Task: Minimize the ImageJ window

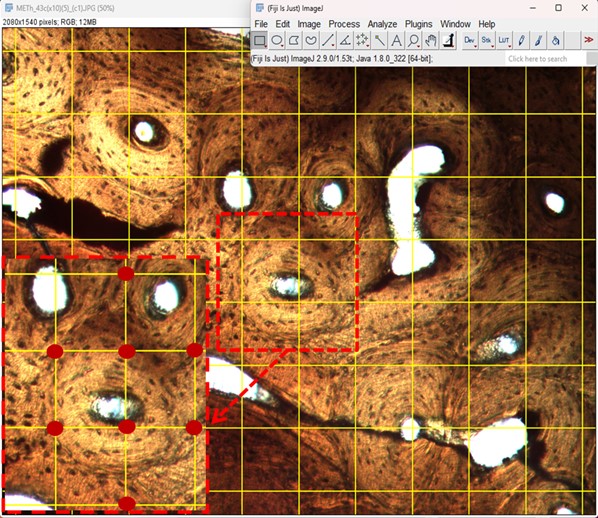Action: pyautogui.click(x=533, y=8)
